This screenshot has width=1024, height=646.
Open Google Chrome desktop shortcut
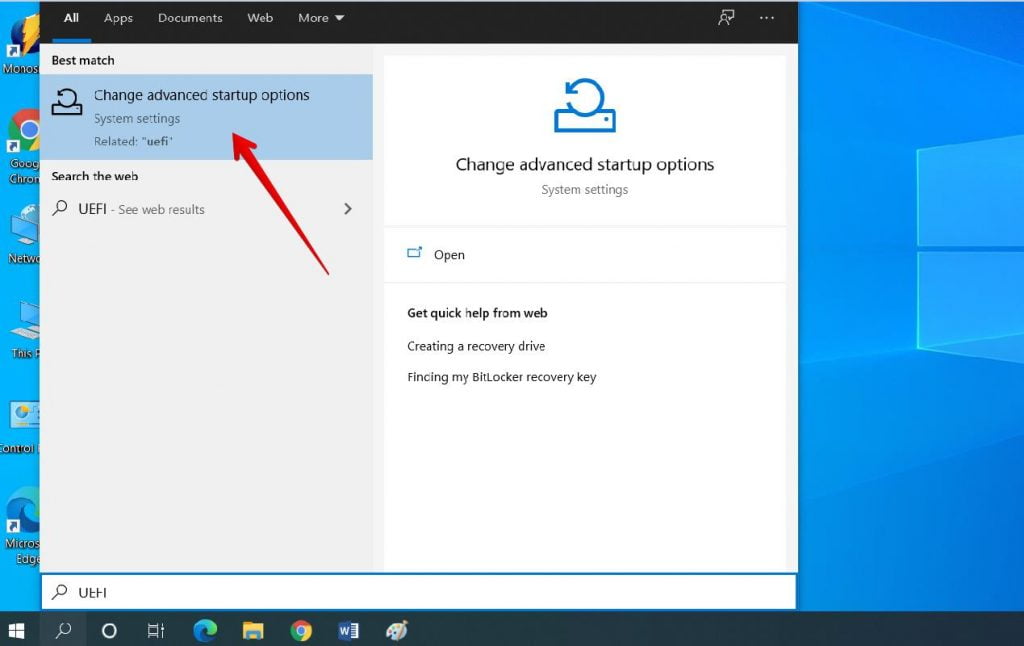pos(25,147)
